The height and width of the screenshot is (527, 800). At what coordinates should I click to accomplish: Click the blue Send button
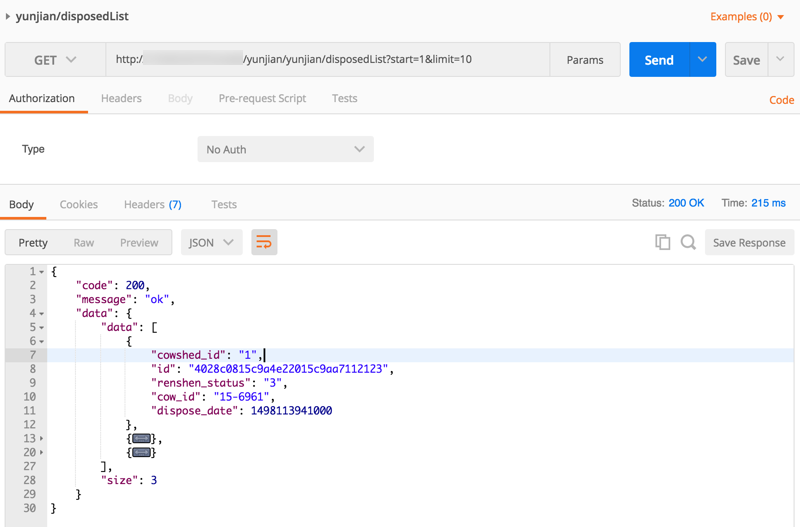(658, 60)
